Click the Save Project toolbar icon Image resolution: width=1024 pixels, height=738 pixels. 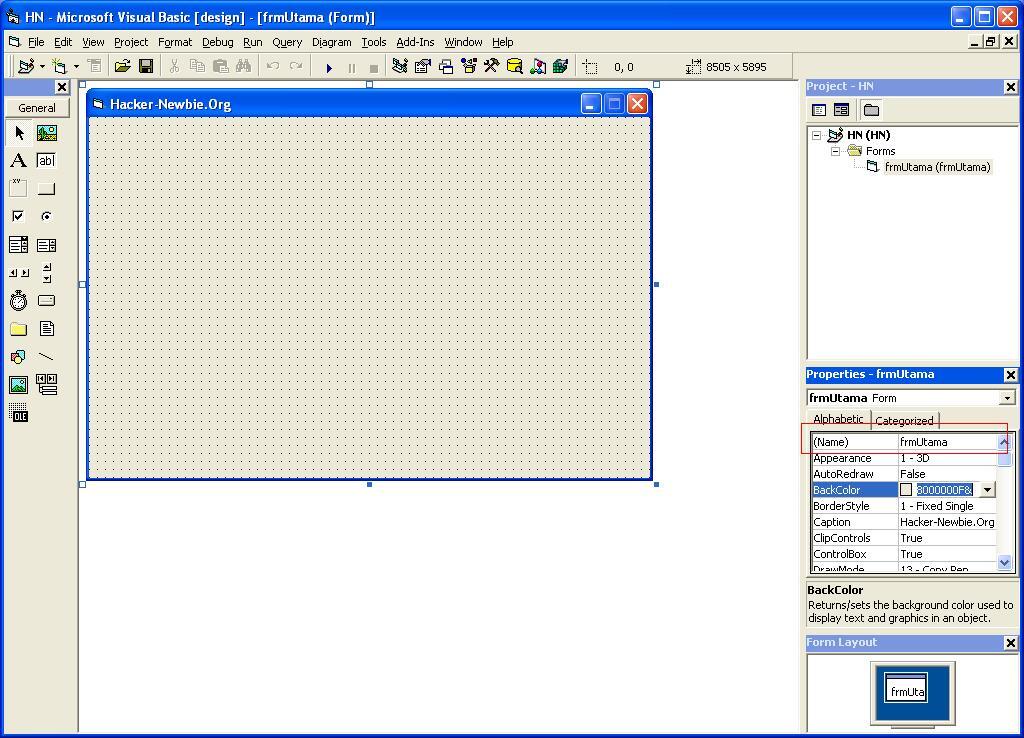(147, 66)
